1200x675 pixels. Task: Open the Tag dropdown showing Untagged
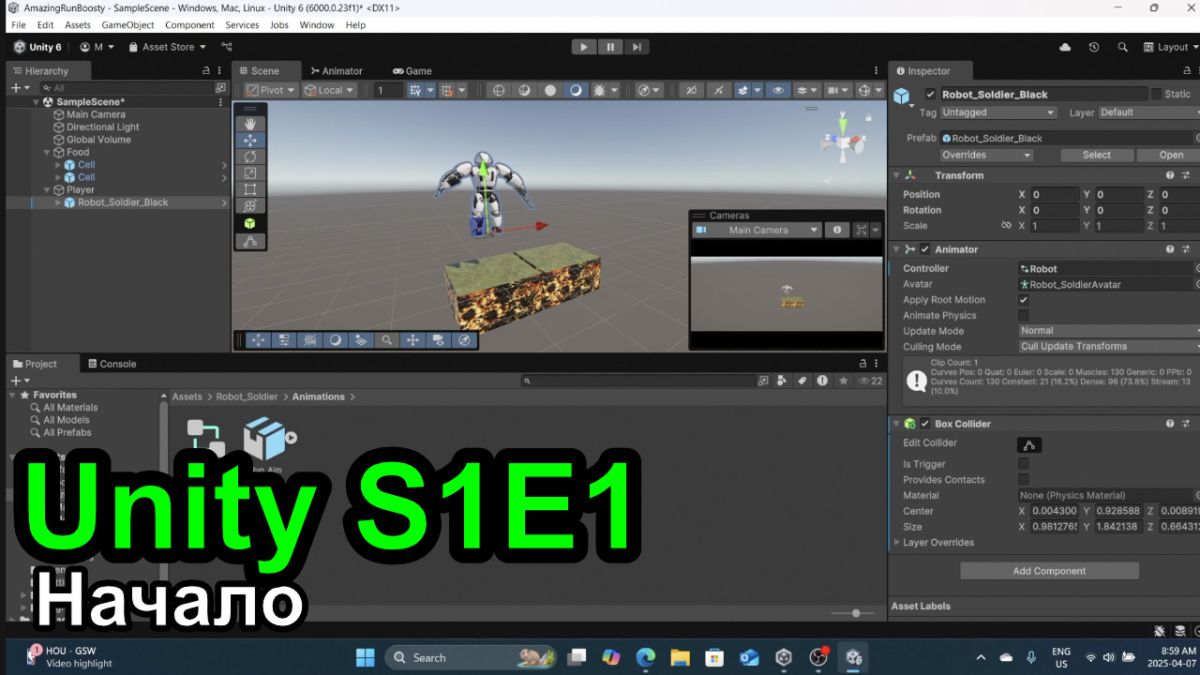(998, 112)
